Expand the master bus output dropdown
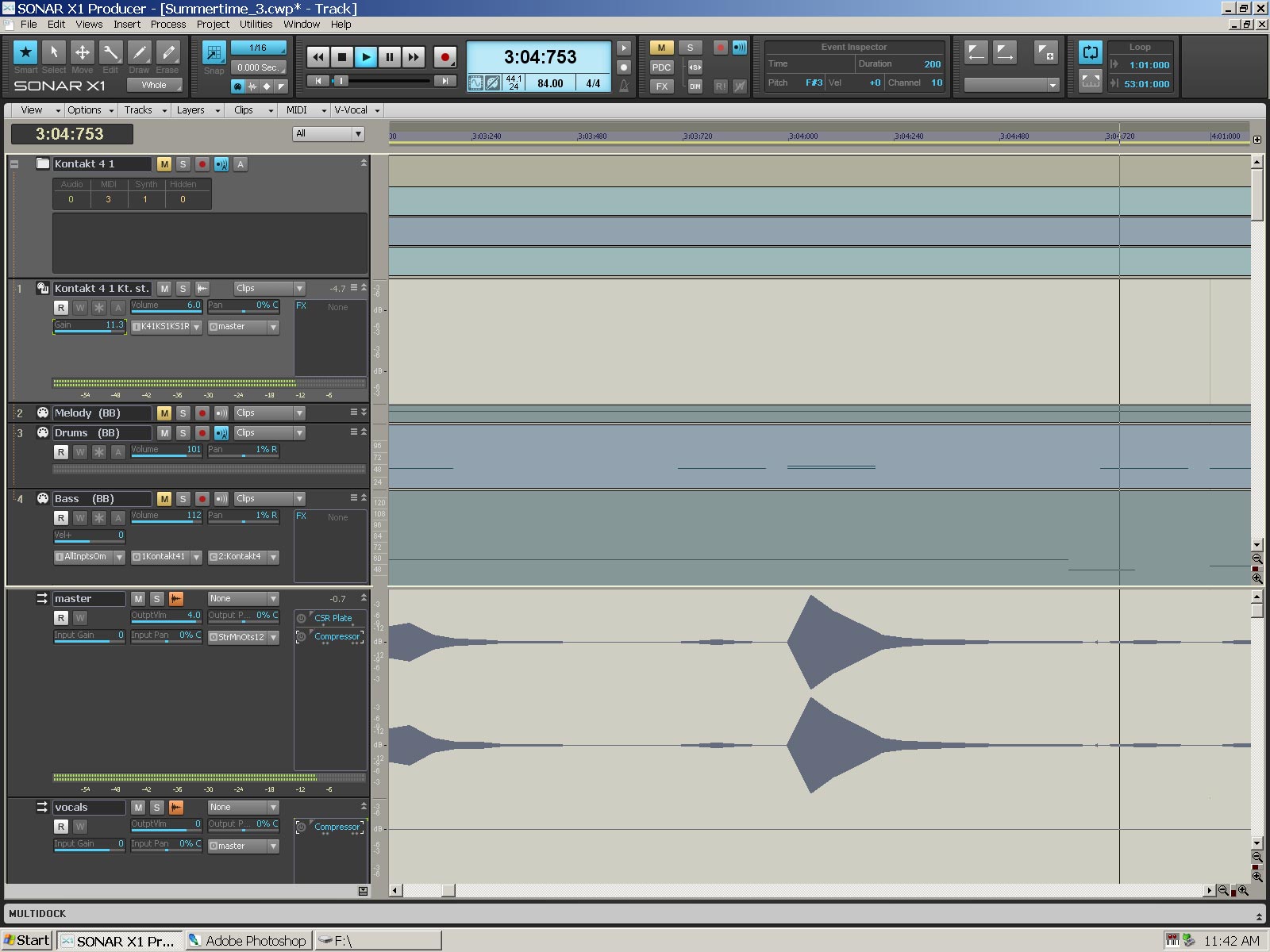Image resolution: width=1270 pixels, height=952 pixels. click(244, 638)
